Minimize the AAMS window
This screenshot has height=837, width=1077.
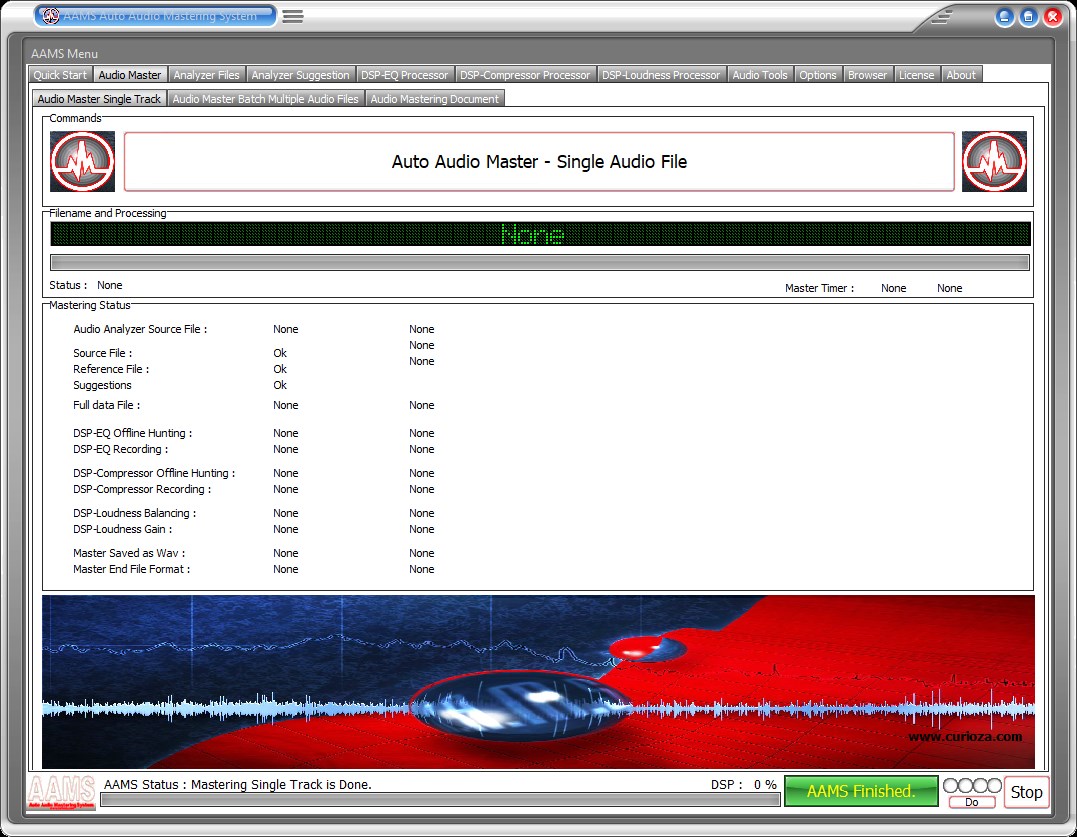pyautogui.click(x=1004, y=16)
